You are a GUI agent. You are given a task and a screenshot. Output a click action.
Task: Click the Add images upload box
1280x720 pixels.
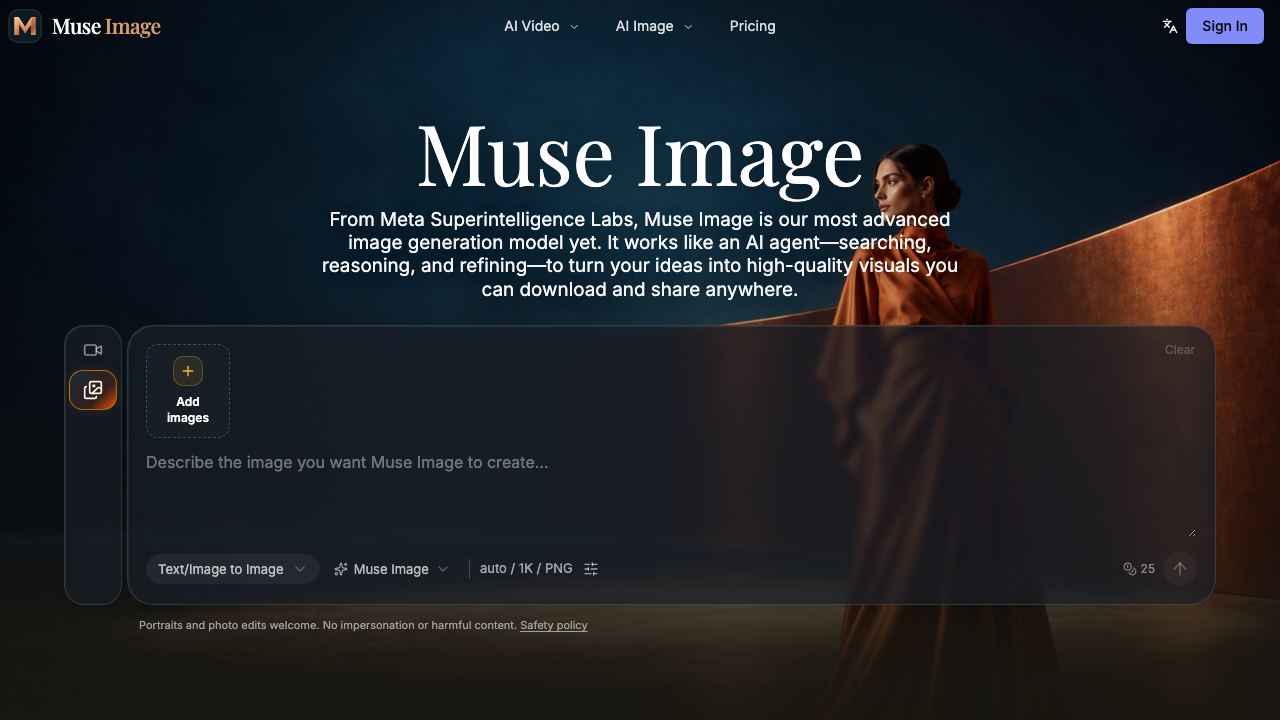188,391
